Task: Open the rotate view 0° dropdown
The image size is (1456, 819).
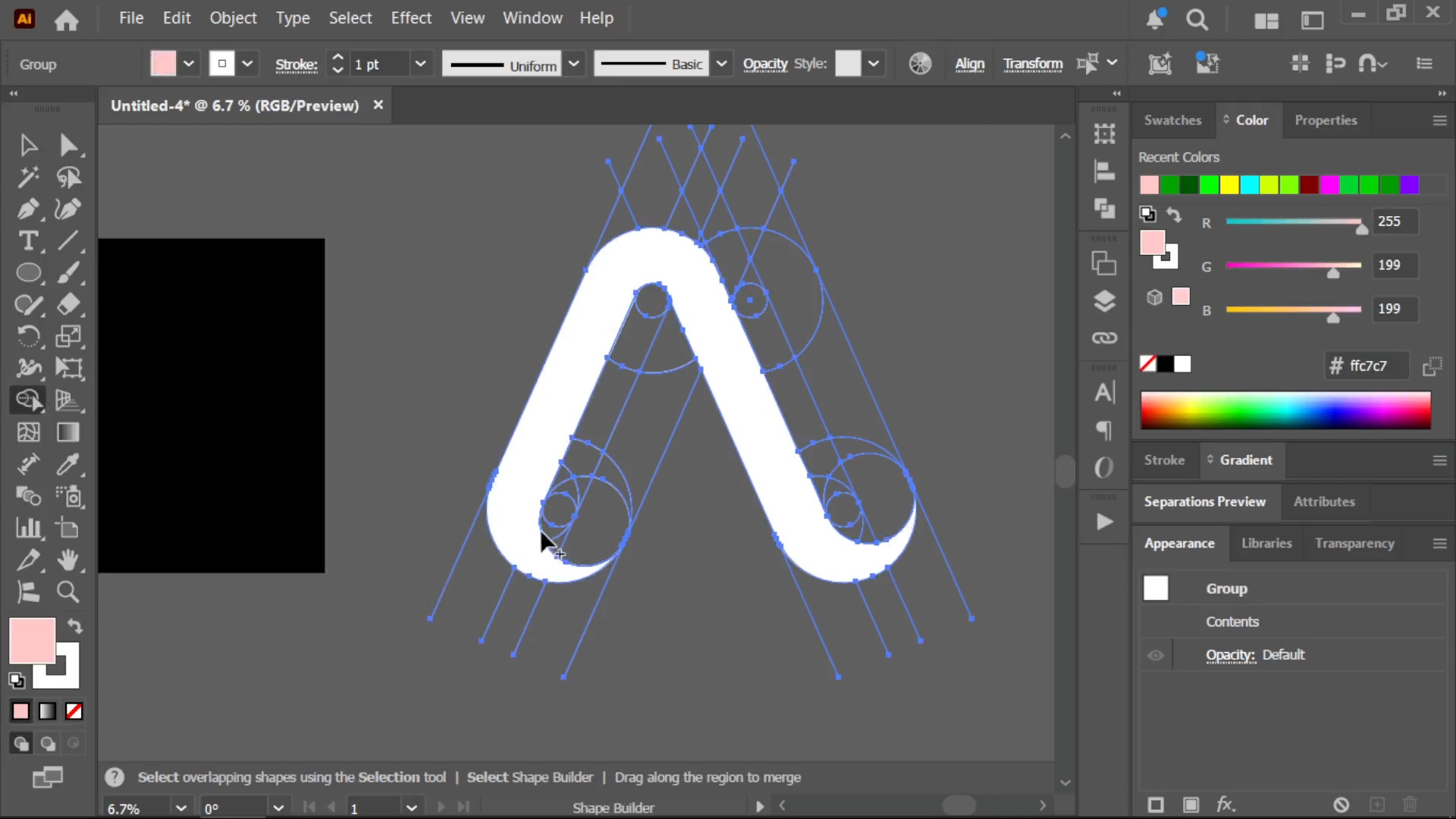Action: click(278, 808)
